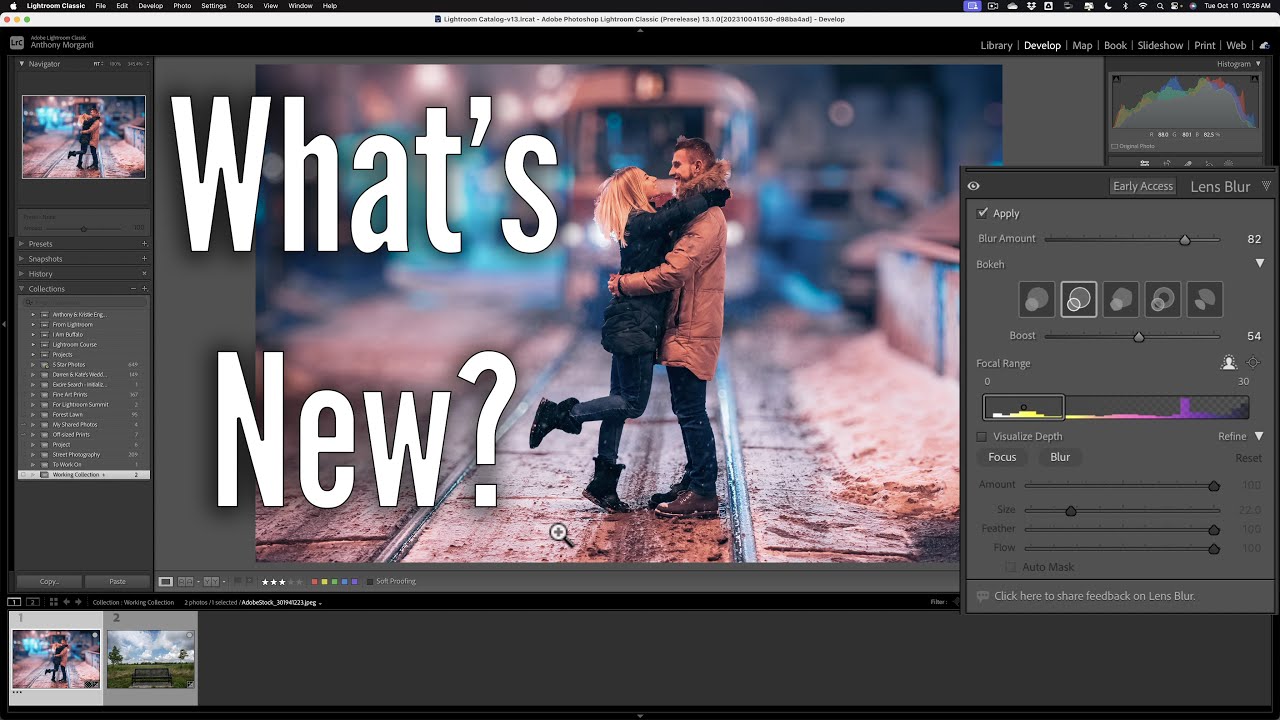Collapse the Refine section triangle

[1259, 437]
